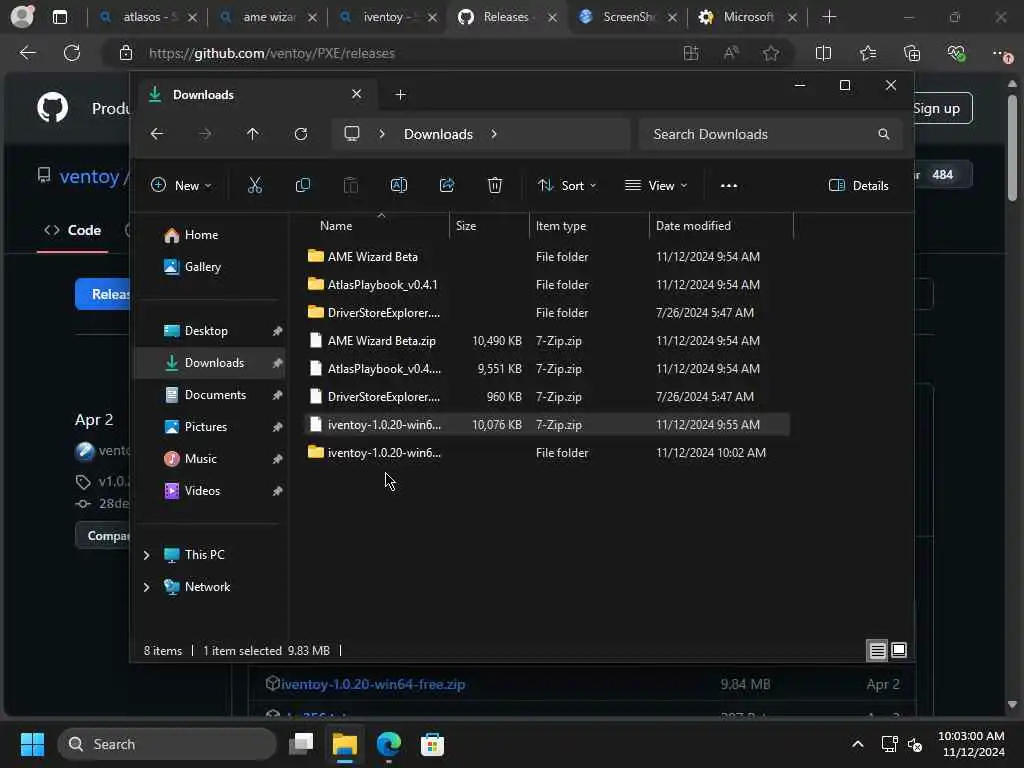Go up one folder level in Explorer
The image size is (1024, 768).
coord(253,134)
